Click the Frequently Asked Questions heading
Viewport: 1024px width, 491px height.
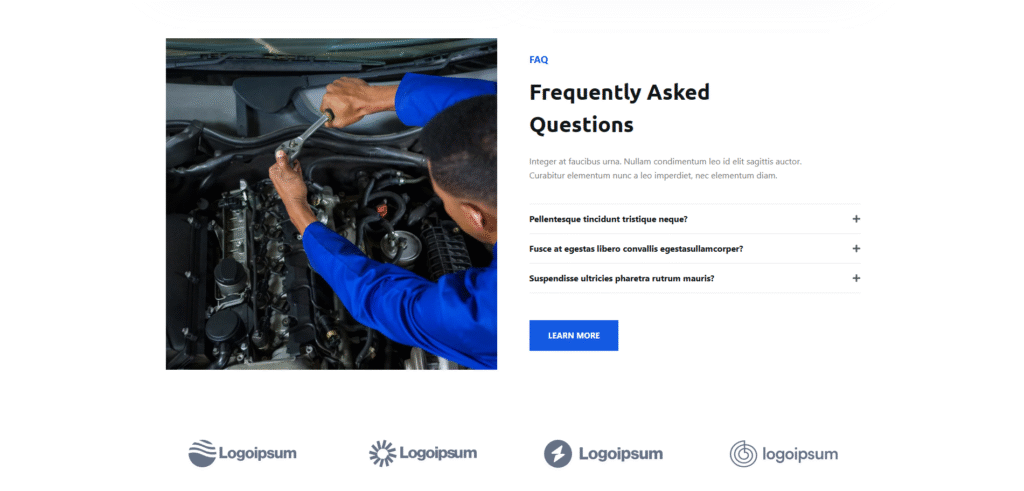pyautogui.click(x=619, y=108)
